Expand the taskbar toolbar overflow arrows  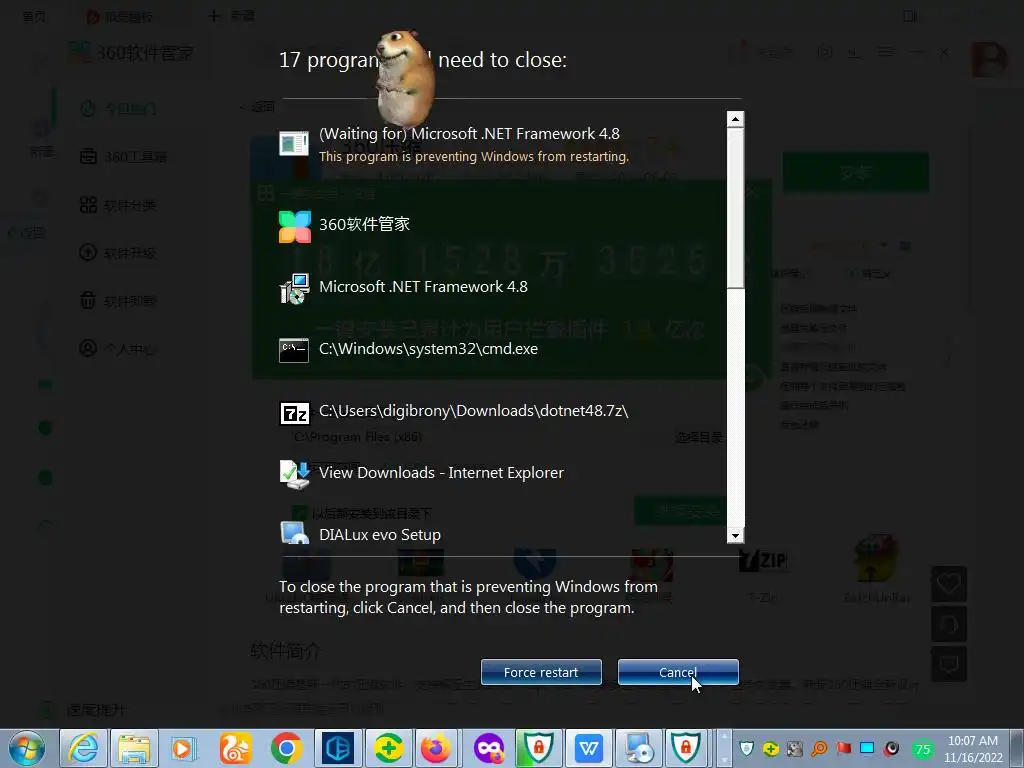724,748
